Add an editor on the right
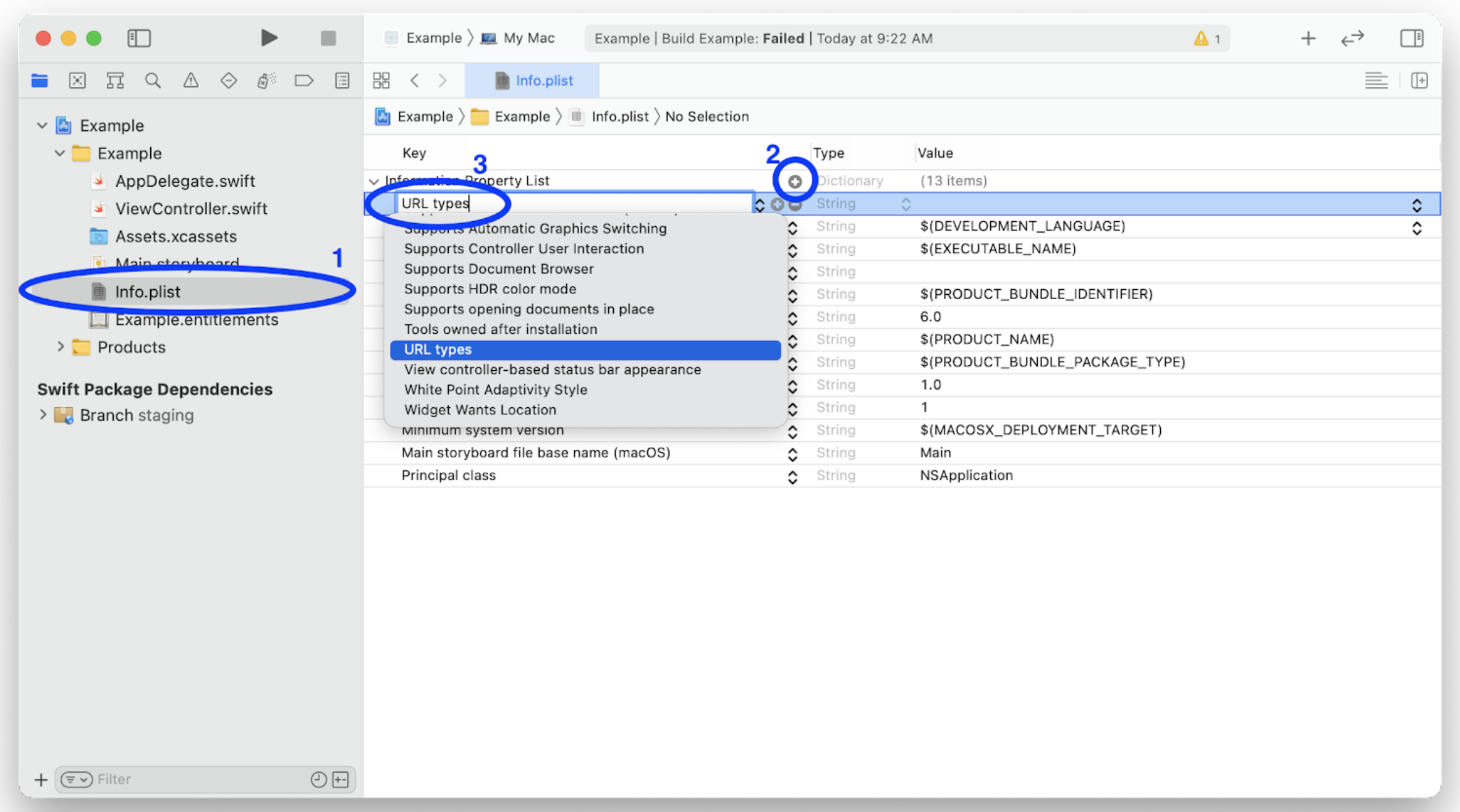1460x812 pixels. 1420,80
